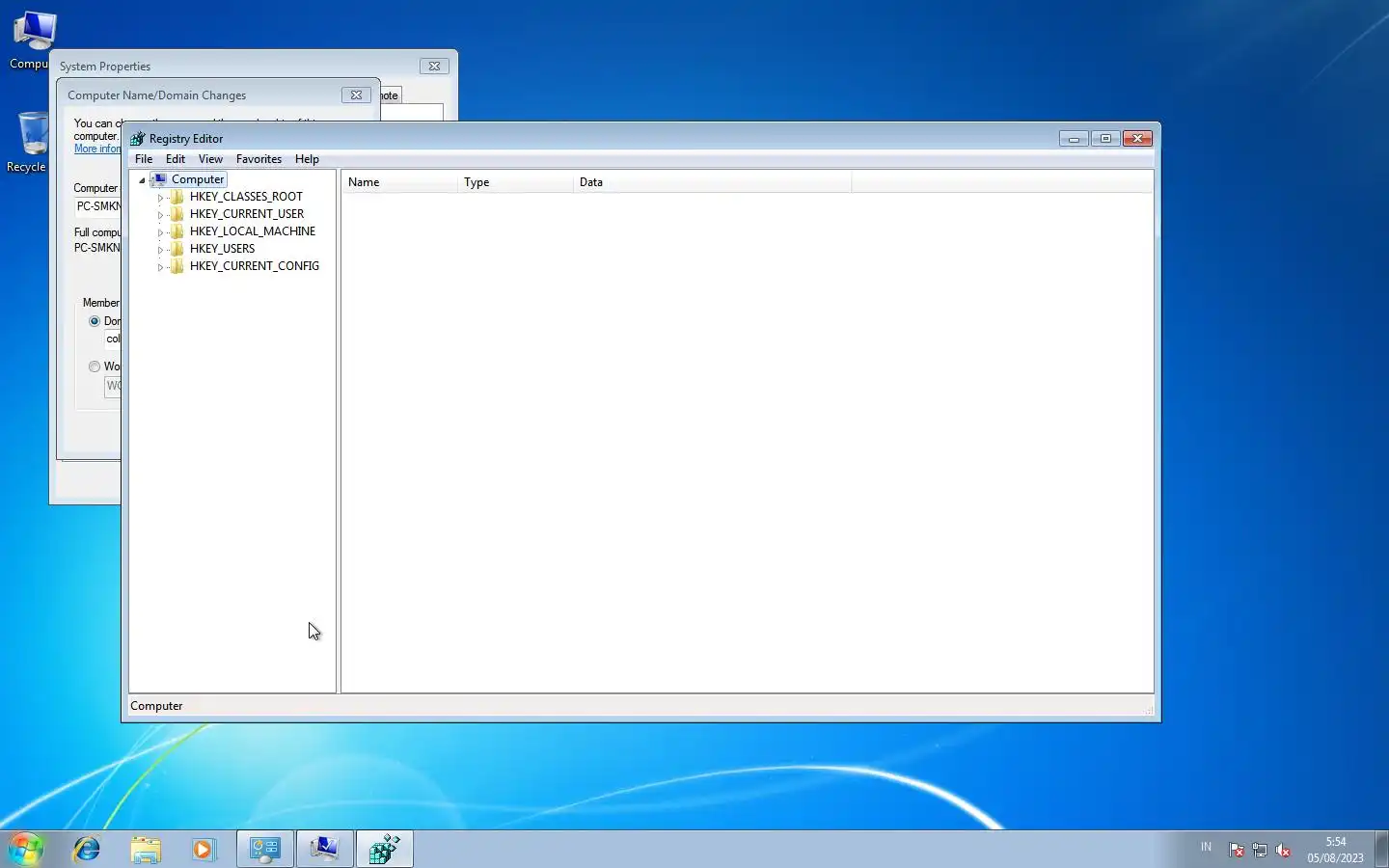
Task: Select the Recycle Bin desktop icon
Action: 31,142
